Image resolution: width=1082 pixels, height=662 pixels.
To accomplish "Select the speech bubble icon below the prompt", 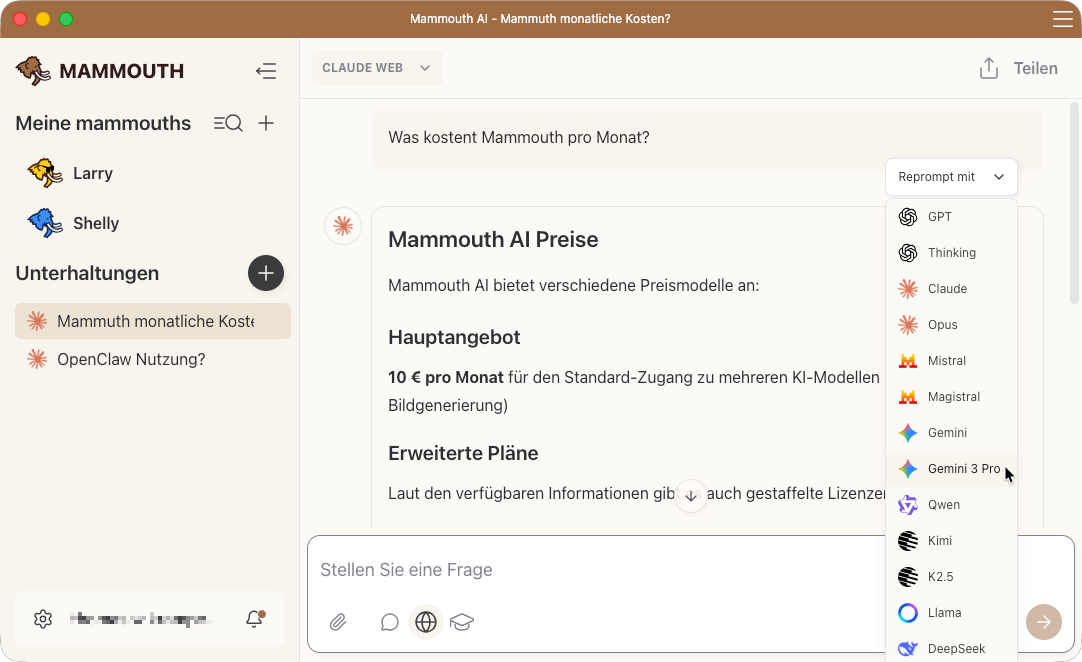I will (x=389, y=622).
